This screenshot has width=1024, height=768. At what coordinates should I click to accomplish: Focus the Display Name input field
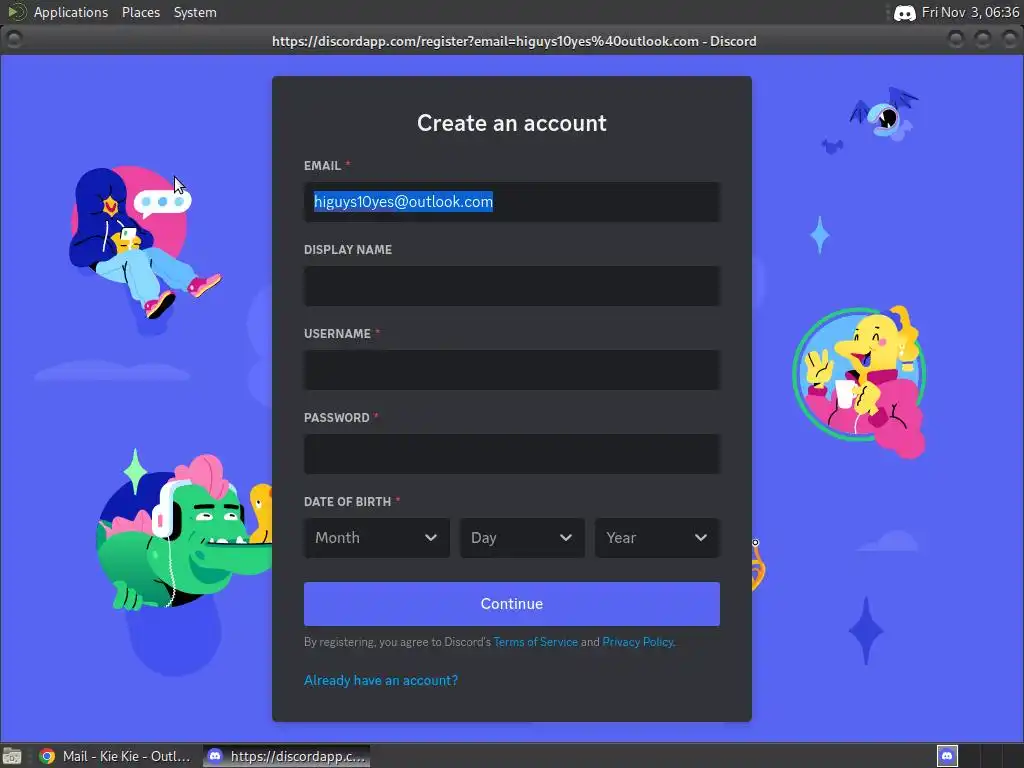[x=512, y=286]
